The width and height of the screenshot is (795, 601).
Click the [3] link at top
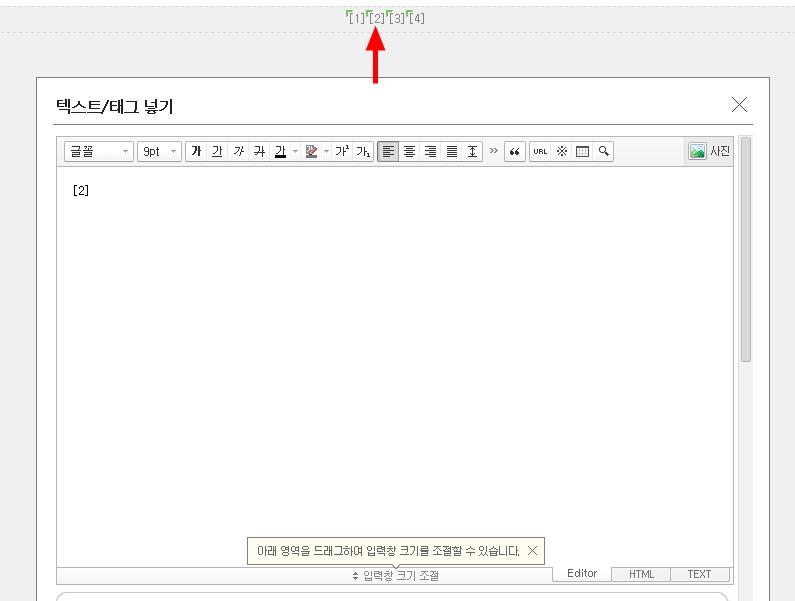coord(397,18)
